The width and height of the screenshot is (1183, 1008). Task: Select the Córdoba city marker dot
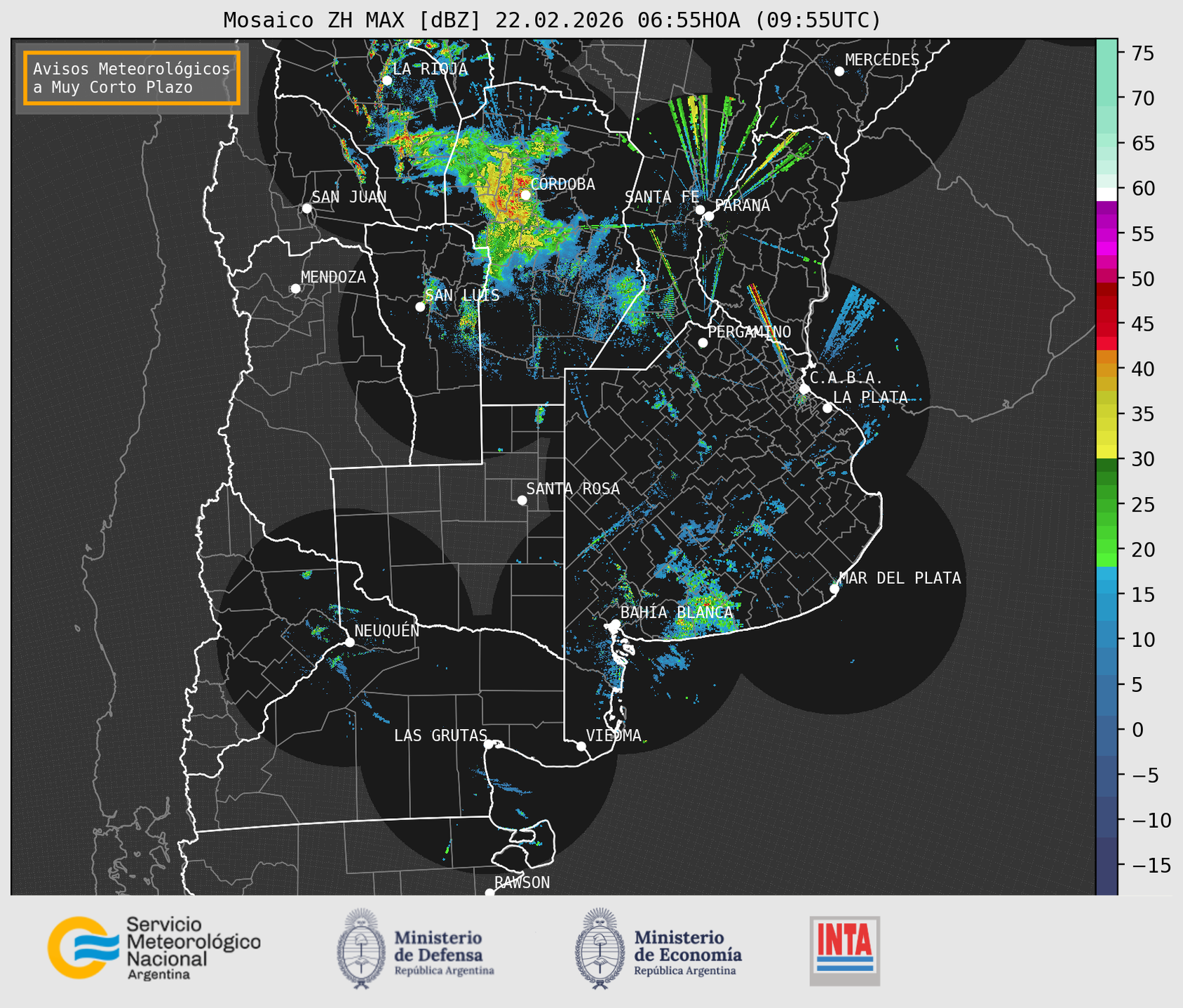pyautogui.click(x=525, y=195)
